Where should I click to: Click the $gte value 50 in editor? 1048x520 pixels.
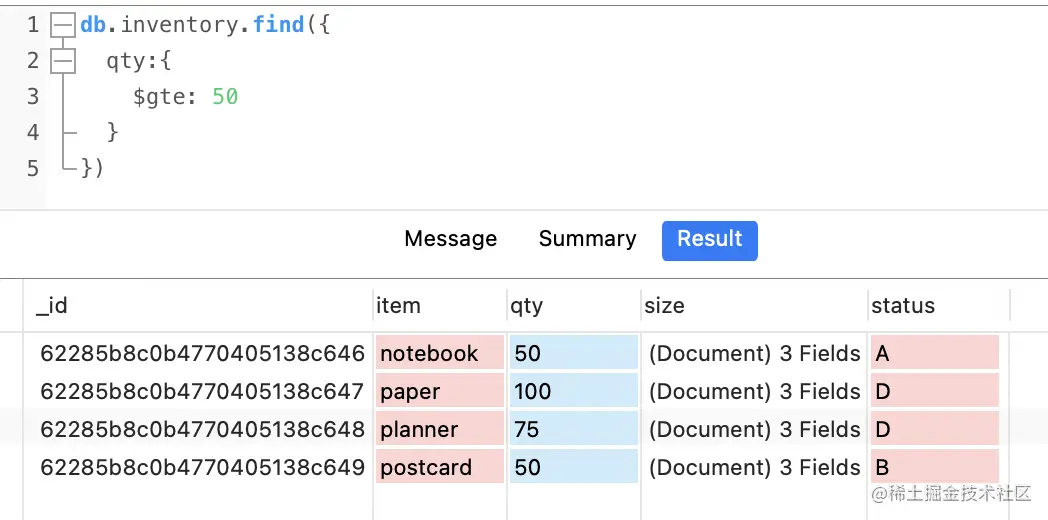[x=225, y=97]
